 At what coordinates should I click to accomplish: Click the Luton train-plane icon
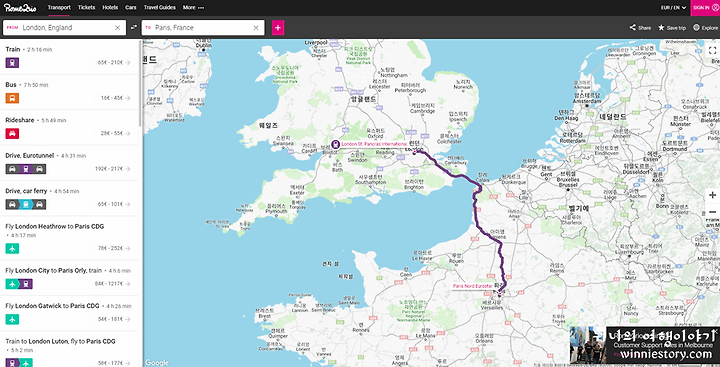coord(19,363)
